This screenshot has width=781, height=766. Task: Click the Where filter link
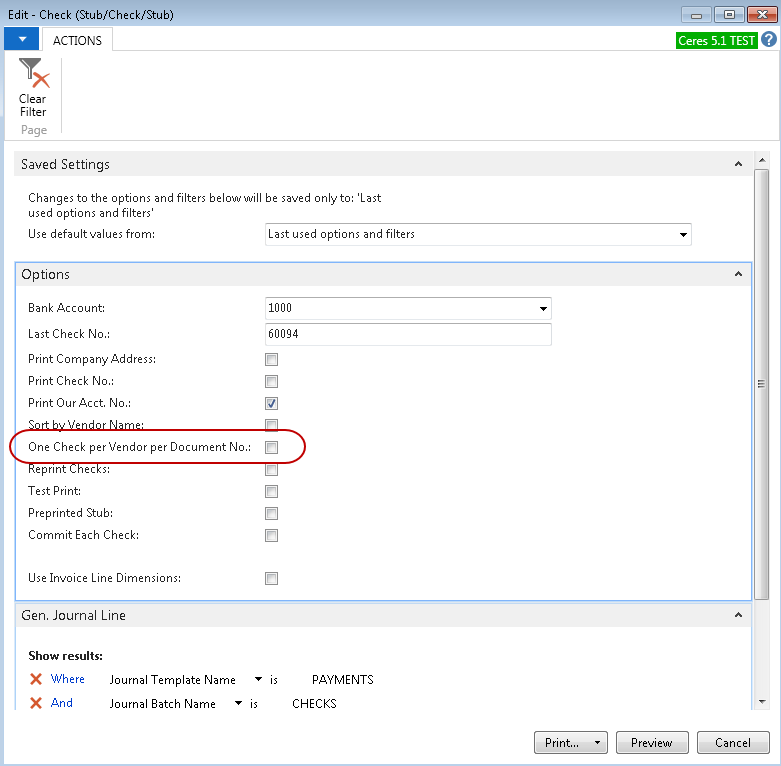coord(68,680)
